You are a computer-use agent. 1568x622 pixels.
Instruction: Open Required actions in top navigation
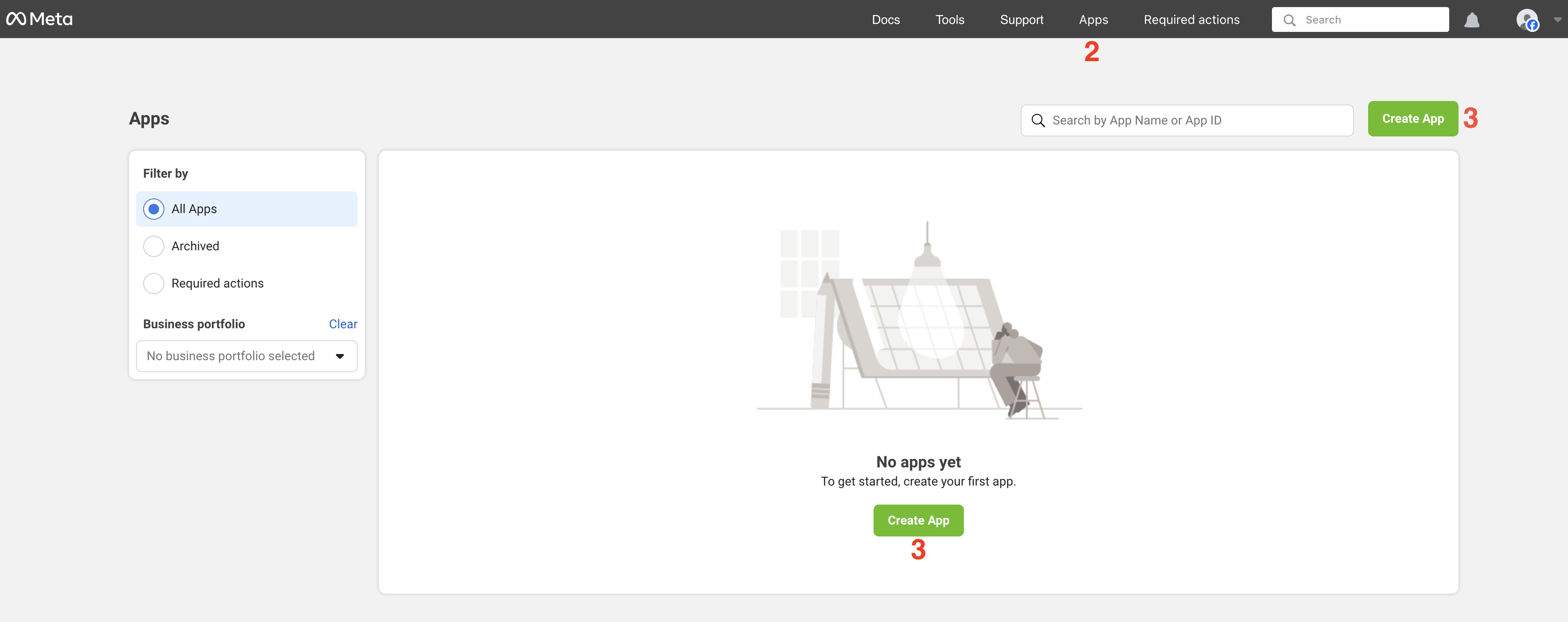tap(1191, 19)
